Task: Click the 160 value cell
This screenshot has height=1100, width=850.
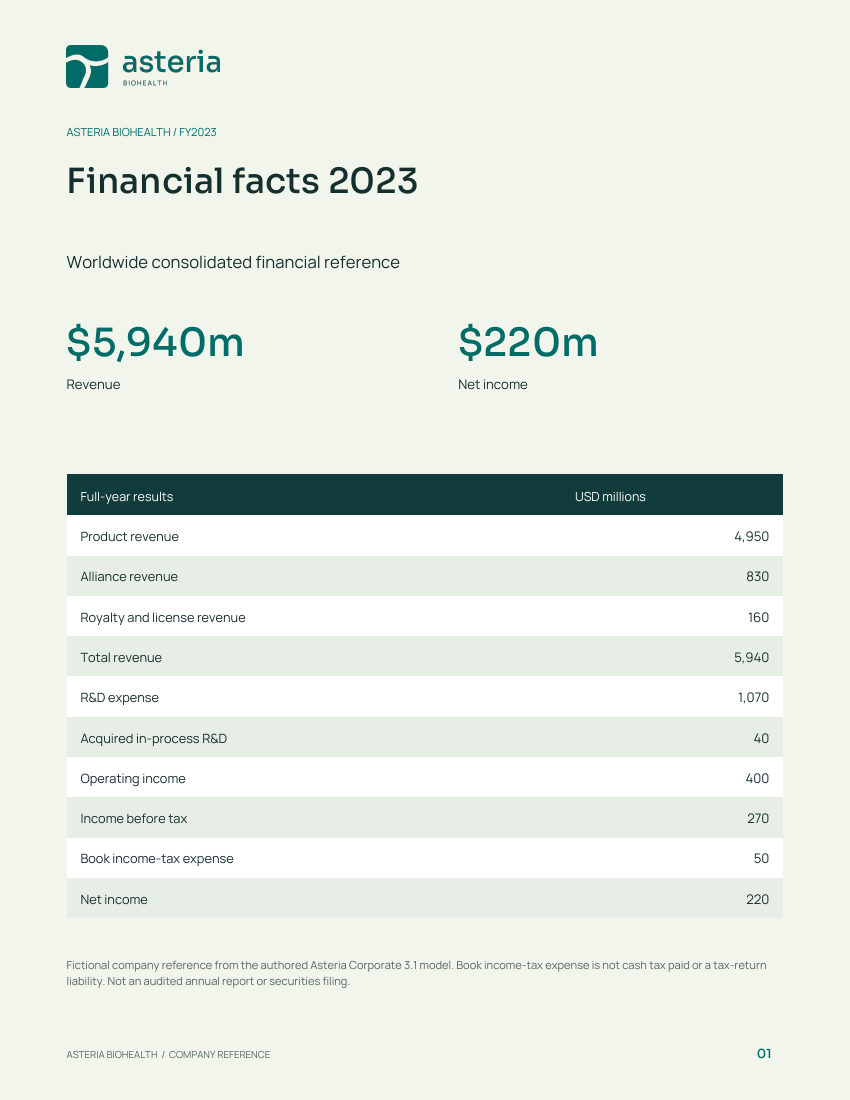Action: pos(758,617)
